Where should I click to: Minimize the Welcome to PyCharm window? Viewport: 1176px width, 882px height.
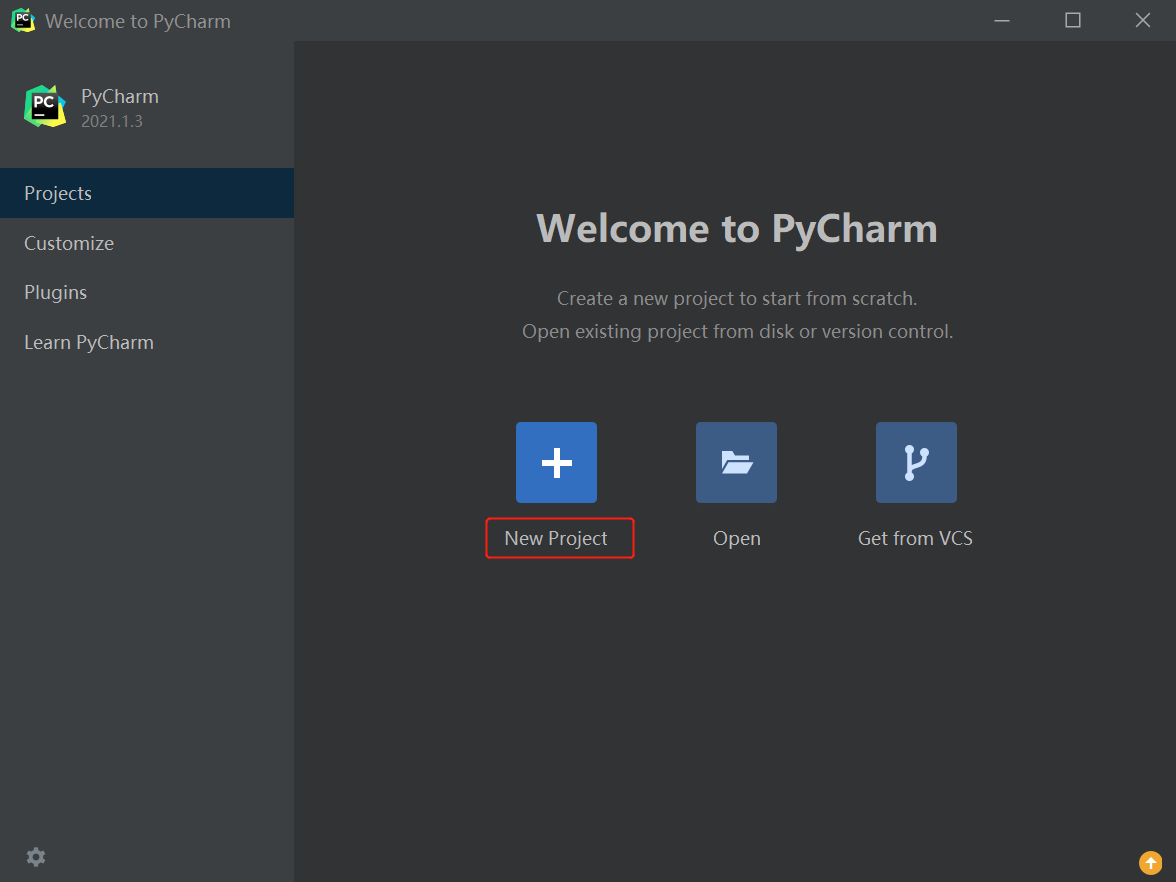(x=1002, y=20)
